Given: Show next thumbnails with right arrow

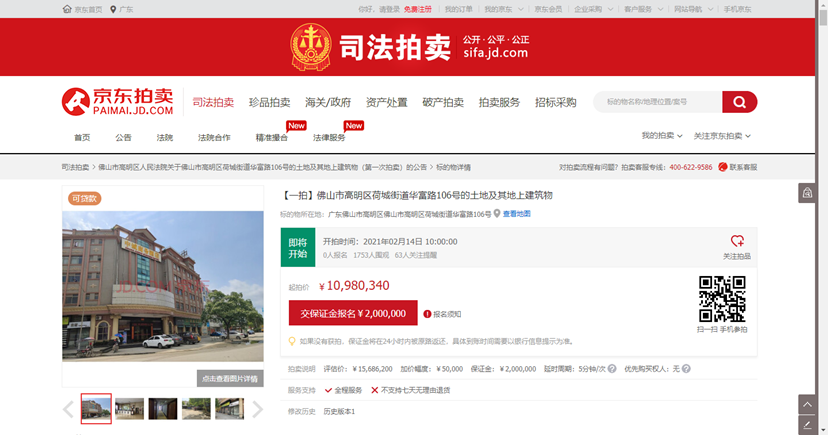Looking at the screenshot, I should 257,409.
